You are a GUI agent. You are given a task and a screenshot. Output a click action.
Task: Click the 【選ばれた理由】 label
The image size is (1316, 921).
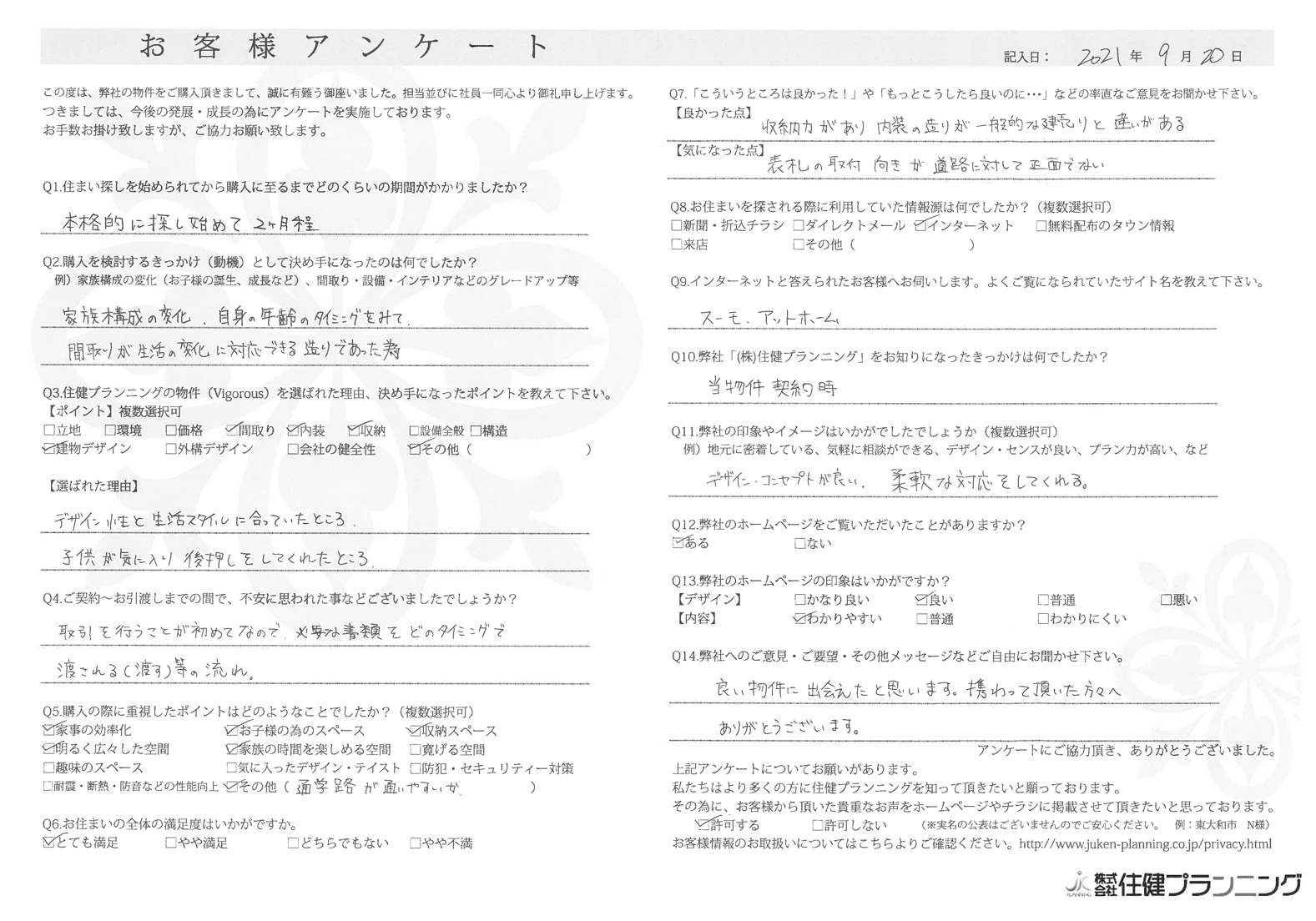click(93, 486)
